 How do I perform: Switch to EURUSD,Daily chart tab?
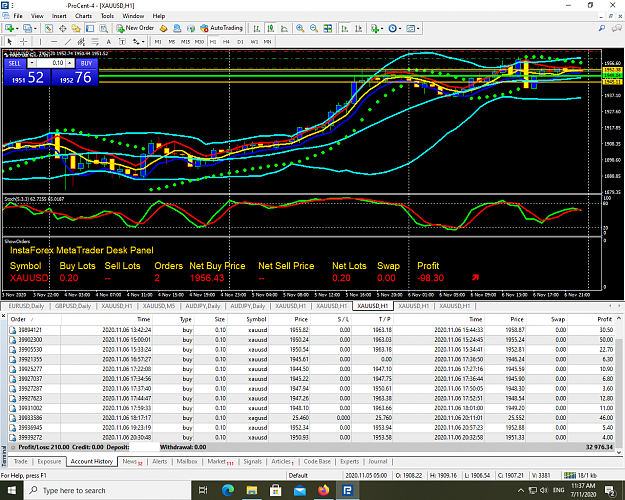point(26,306)
